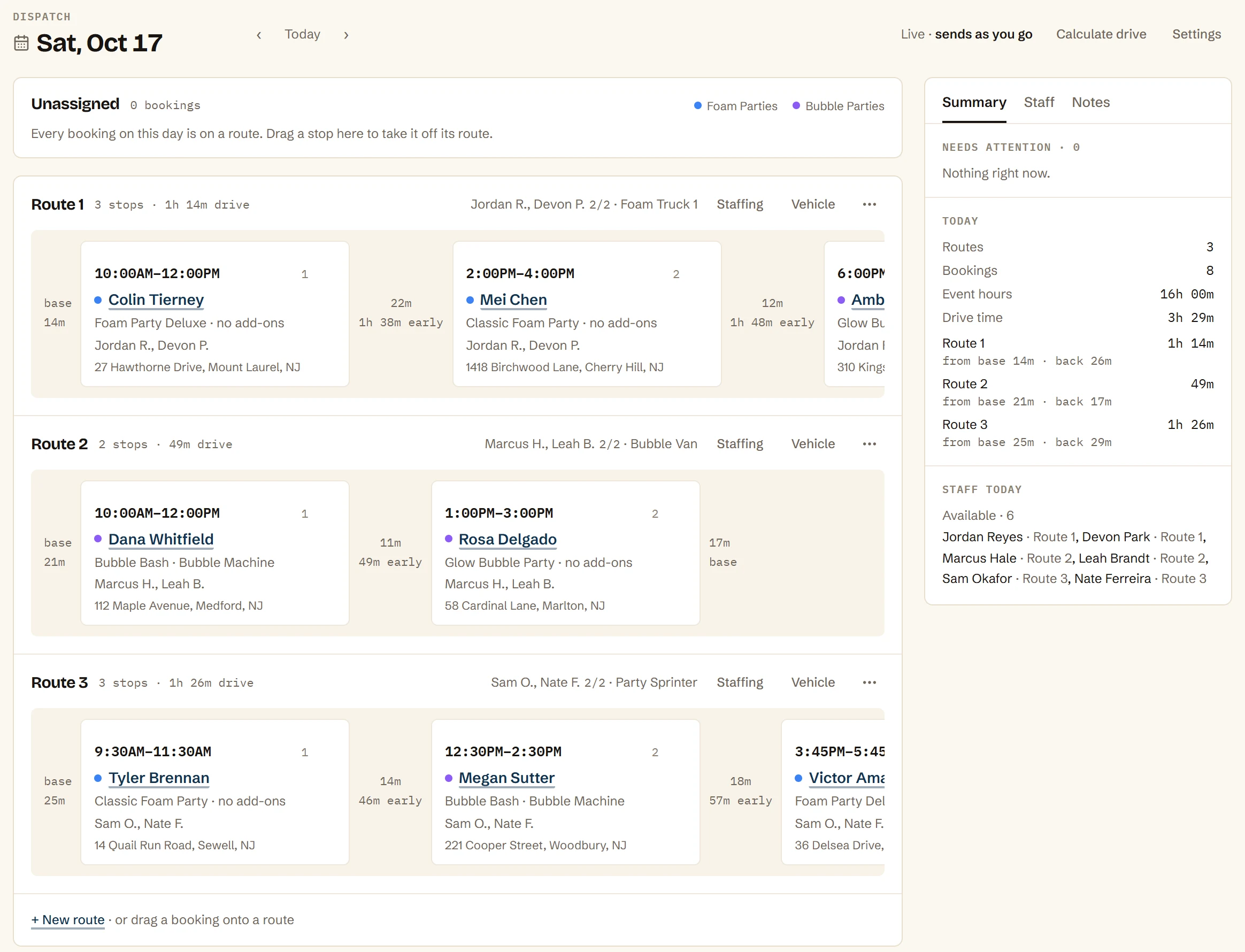Click Route 1 summary row in sidebar
The width and height of the screenshot is (1245, 952).
coord(1077,351)
